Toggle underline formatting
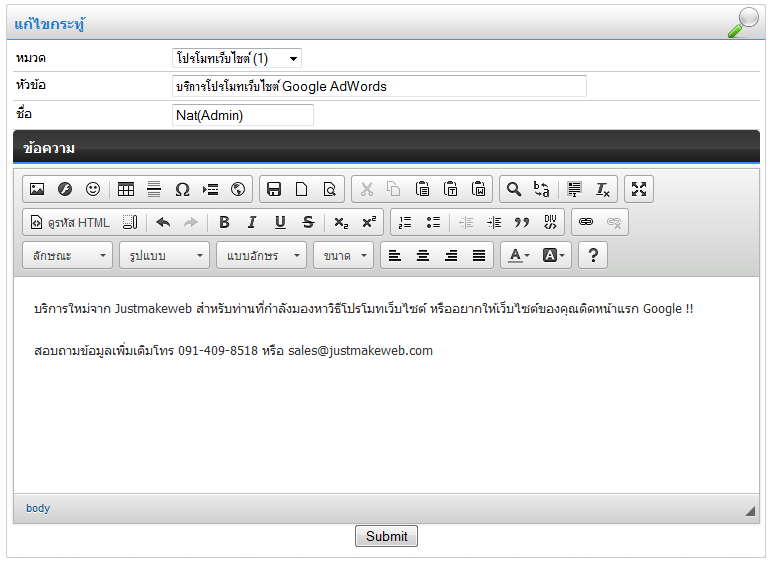Screen dimensions: 773x566 click(280, 222)
